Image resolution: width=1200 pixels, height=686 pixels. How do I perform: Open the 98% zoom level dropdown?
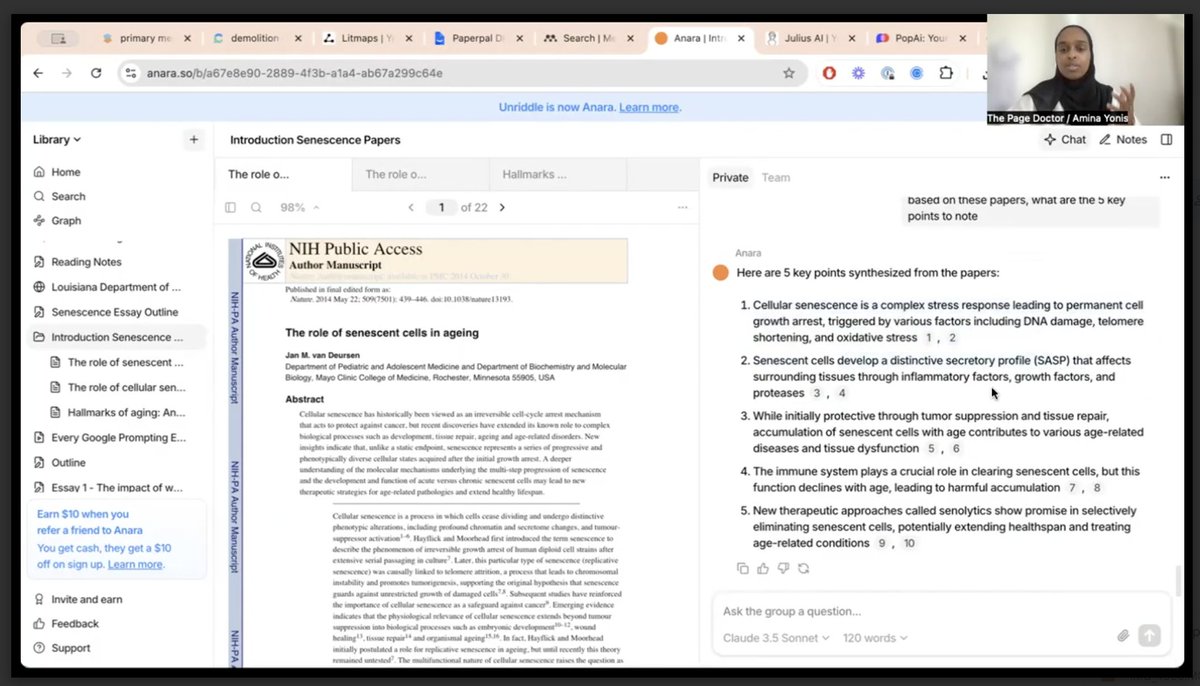click(x=300, y=208)
